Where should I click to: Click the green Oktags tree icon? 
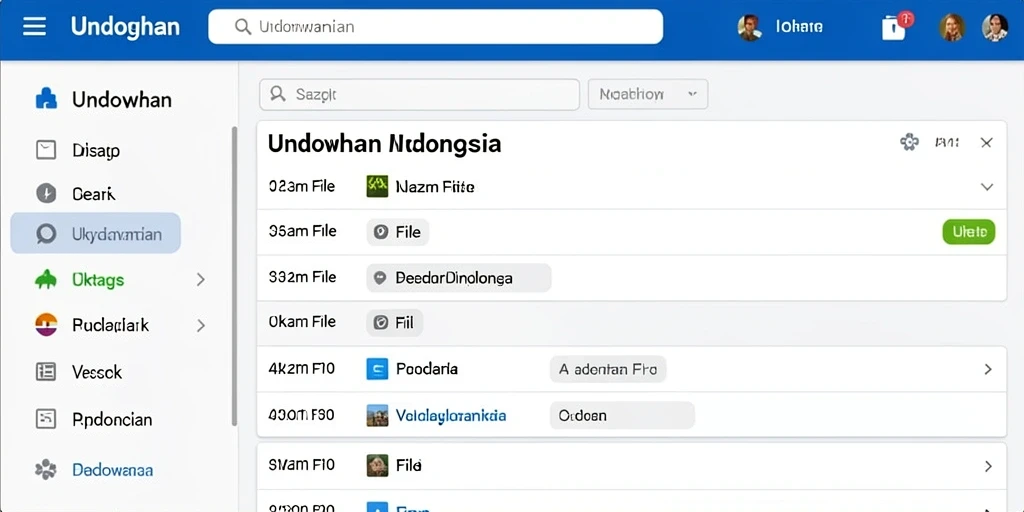coord(46,280)
